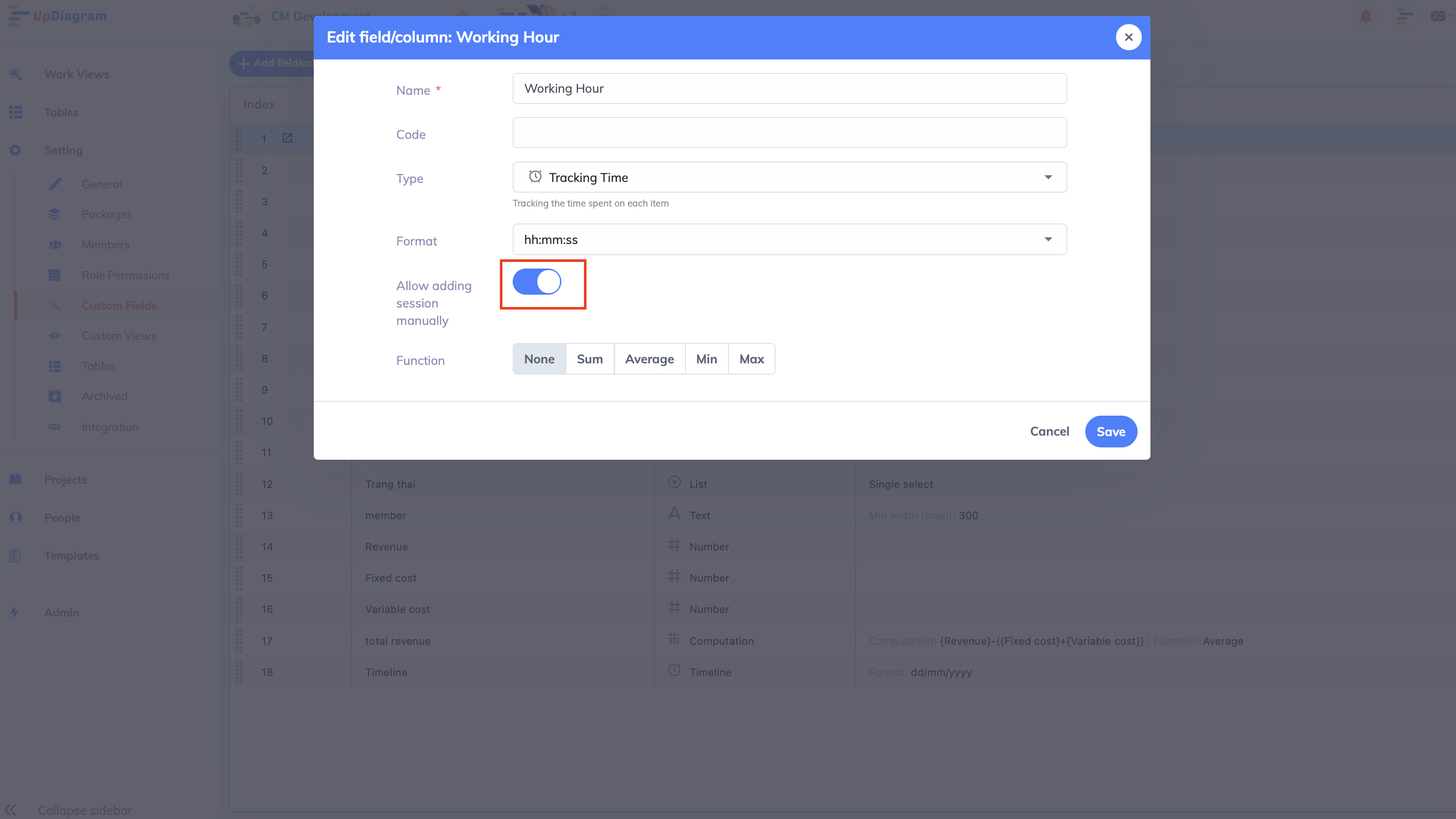Click the UpDiagram logo
The width and height of the screenshot is (1456, 819).
point(57,16)
